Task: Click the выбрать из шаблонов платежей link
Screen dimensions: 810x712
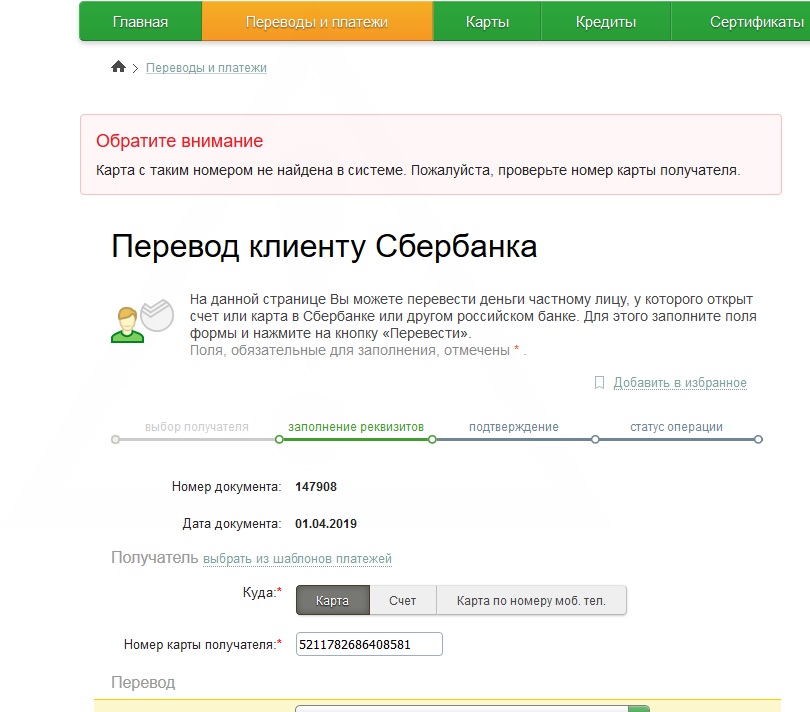Action: pyautogui.click(x=297, y=559)
